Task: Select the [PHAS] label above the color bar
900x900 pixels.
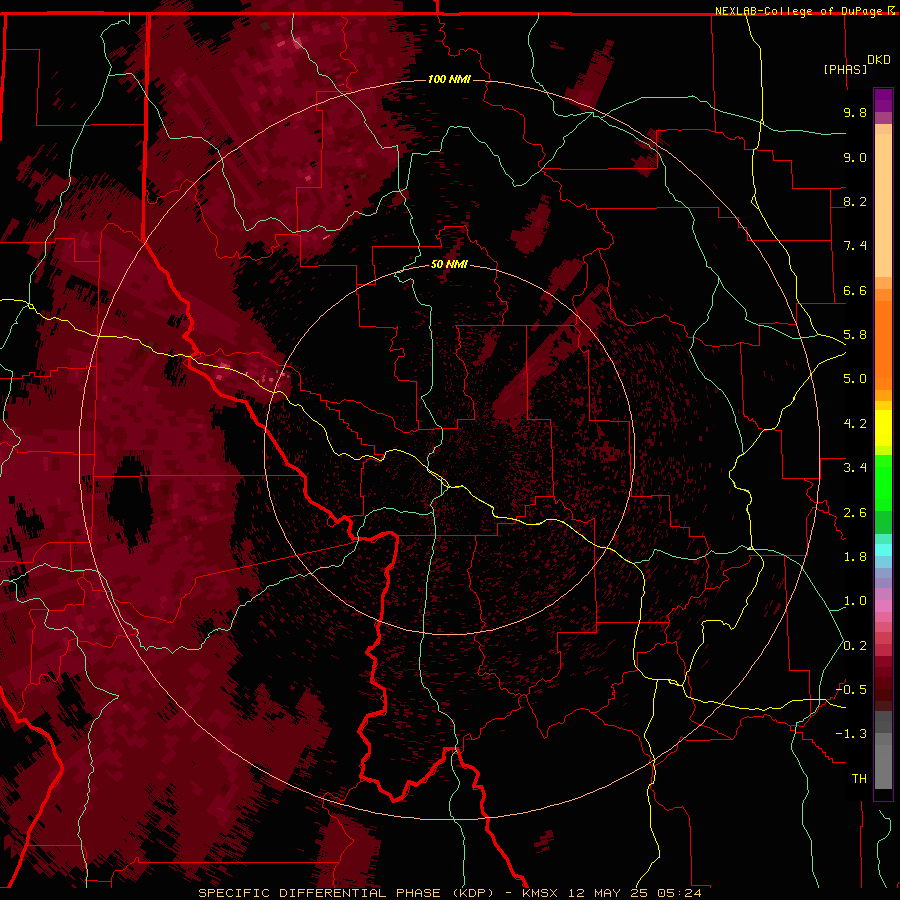Action: pyautogui.click(x=845, y=69)
